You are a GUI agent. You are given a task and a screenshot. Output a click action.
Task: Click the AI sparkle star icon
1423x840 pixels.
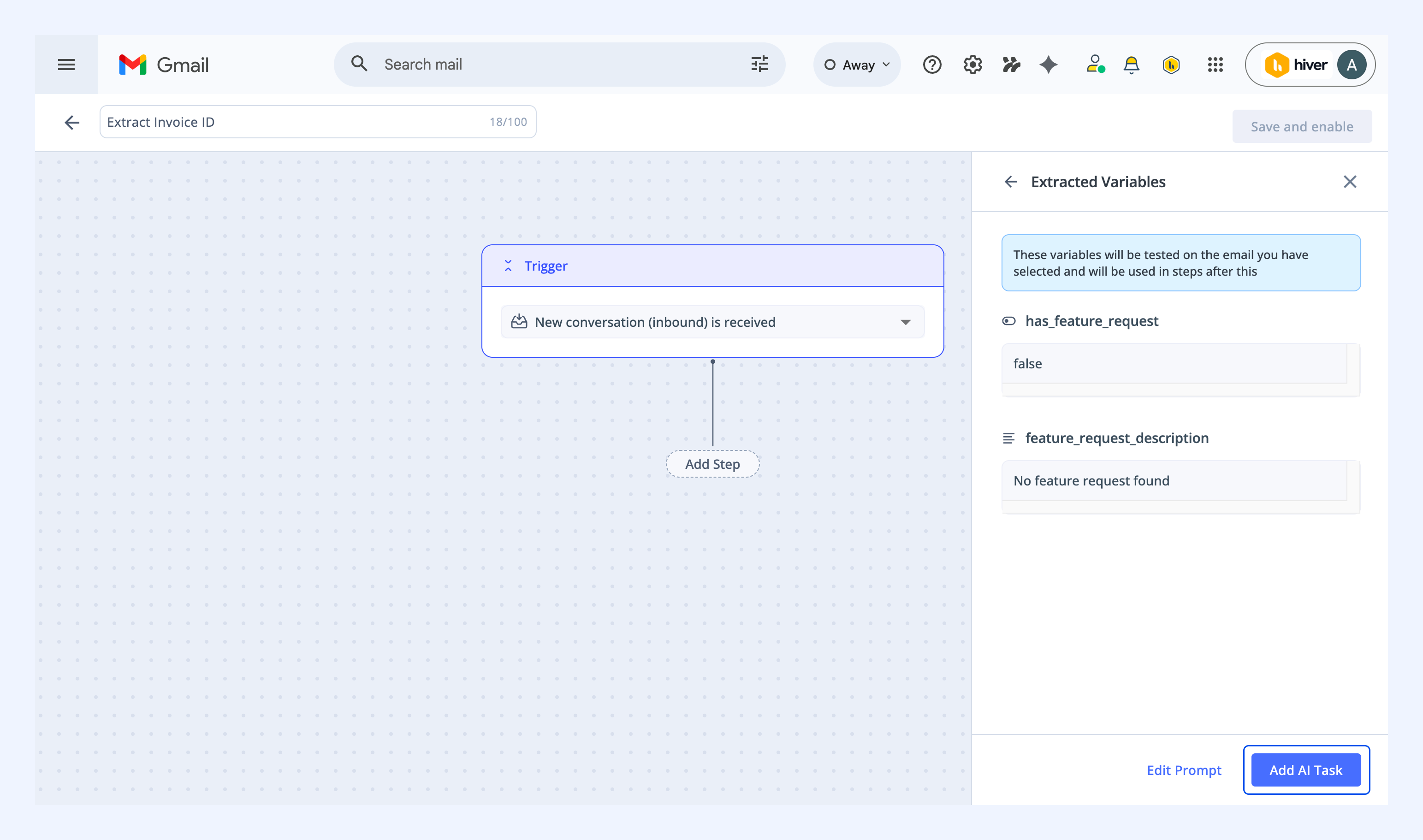tap(1048, 65)
